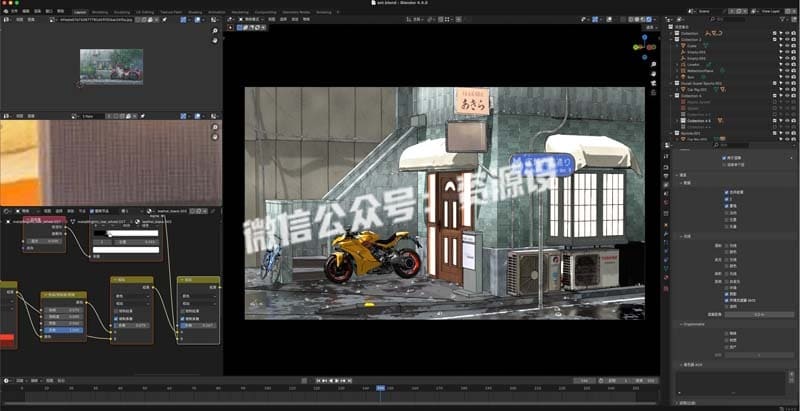This screenshot has width=800, height=411.
Task: Click the blue current frame marker on timeline
Action: 381,388
